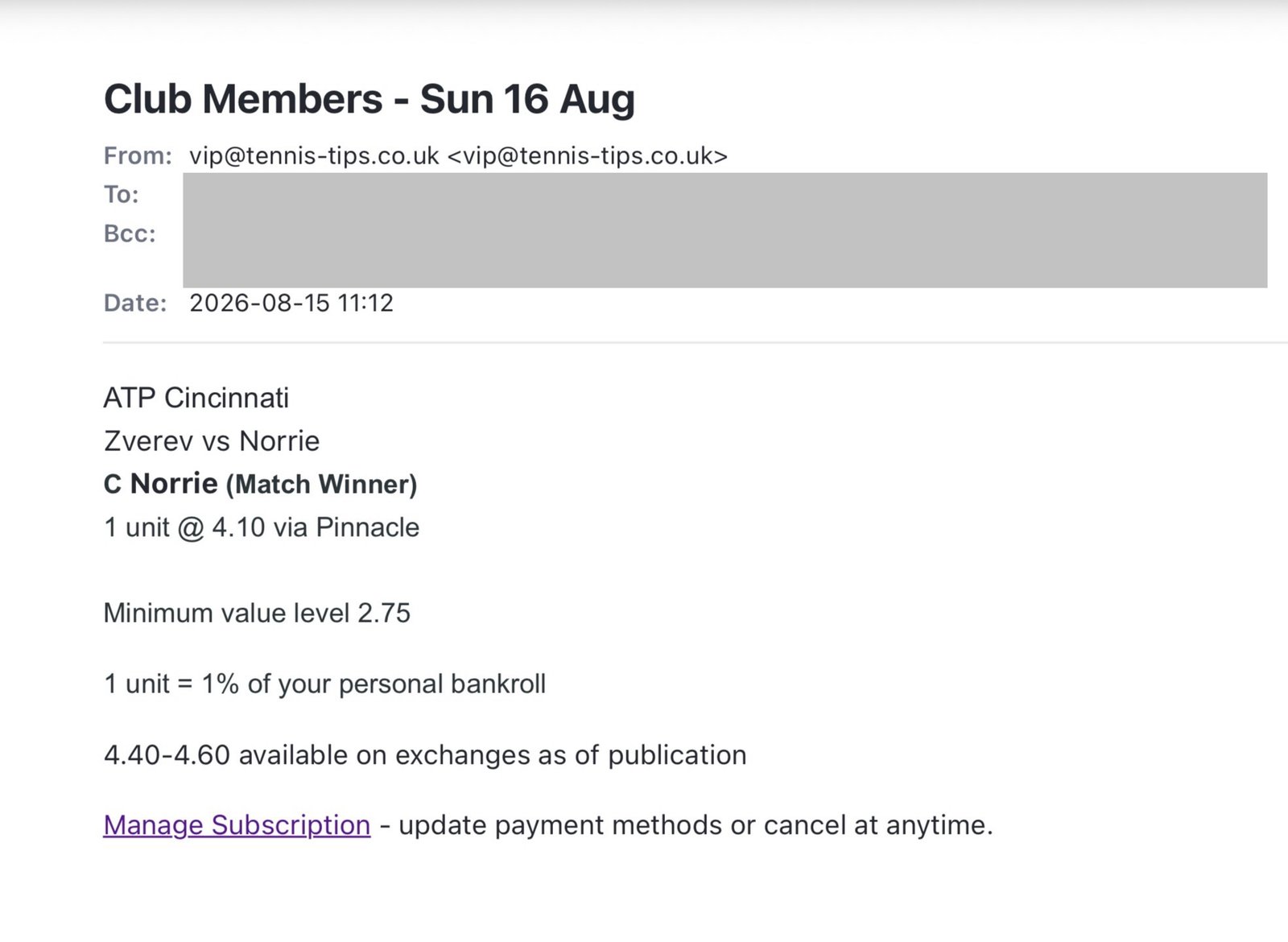Viewport: 1288px width, 942px height.
Task: Click the 1 unit @ 4.10 via Pinnacle line
Action: coord(262,527)
